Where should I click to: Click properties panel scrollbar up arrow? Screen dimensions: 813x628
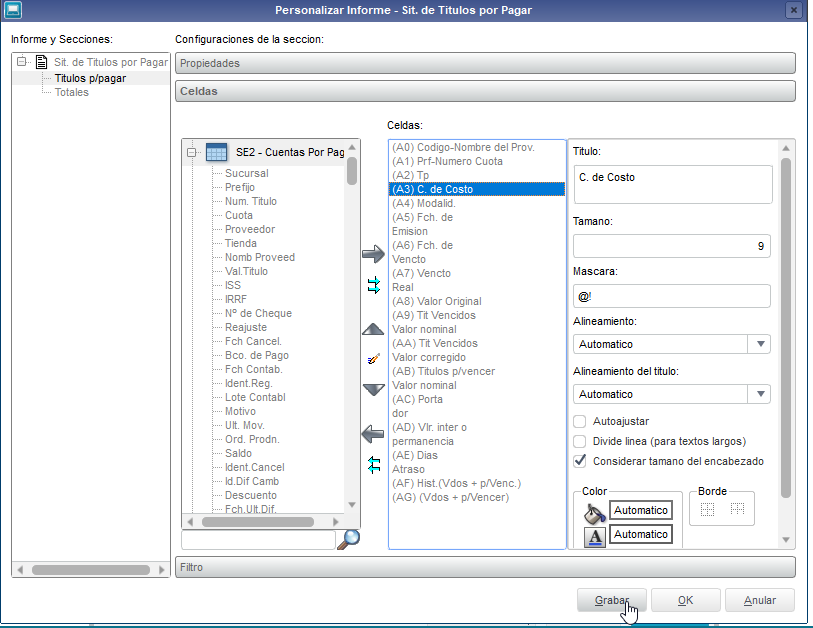point(786,148)
